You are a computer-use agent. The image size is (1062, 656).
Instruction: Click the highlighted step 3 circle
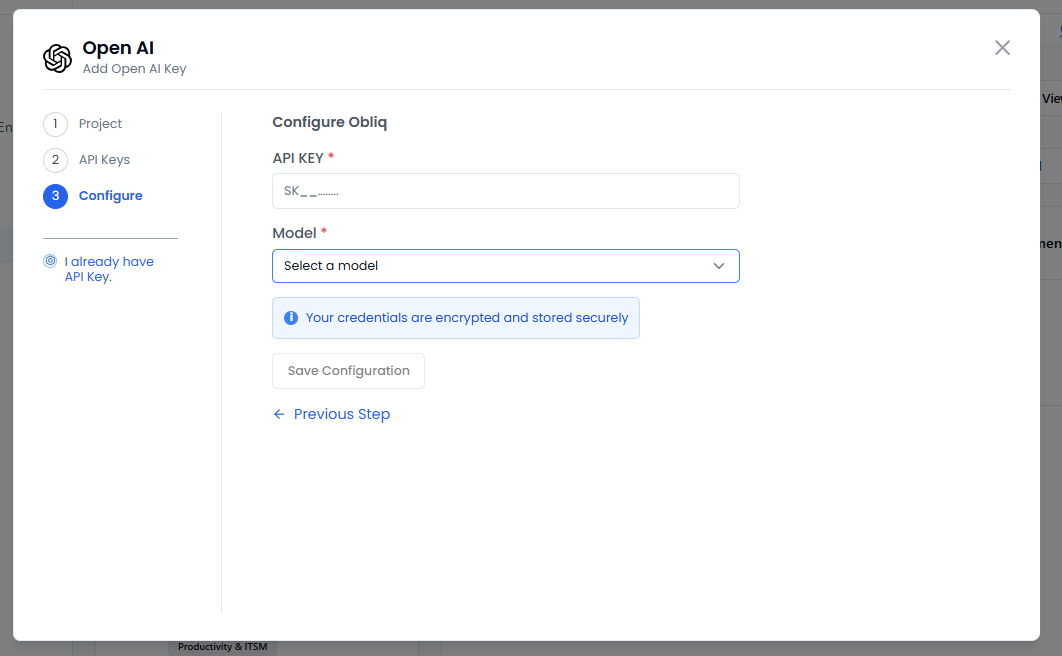pos(55,196)
